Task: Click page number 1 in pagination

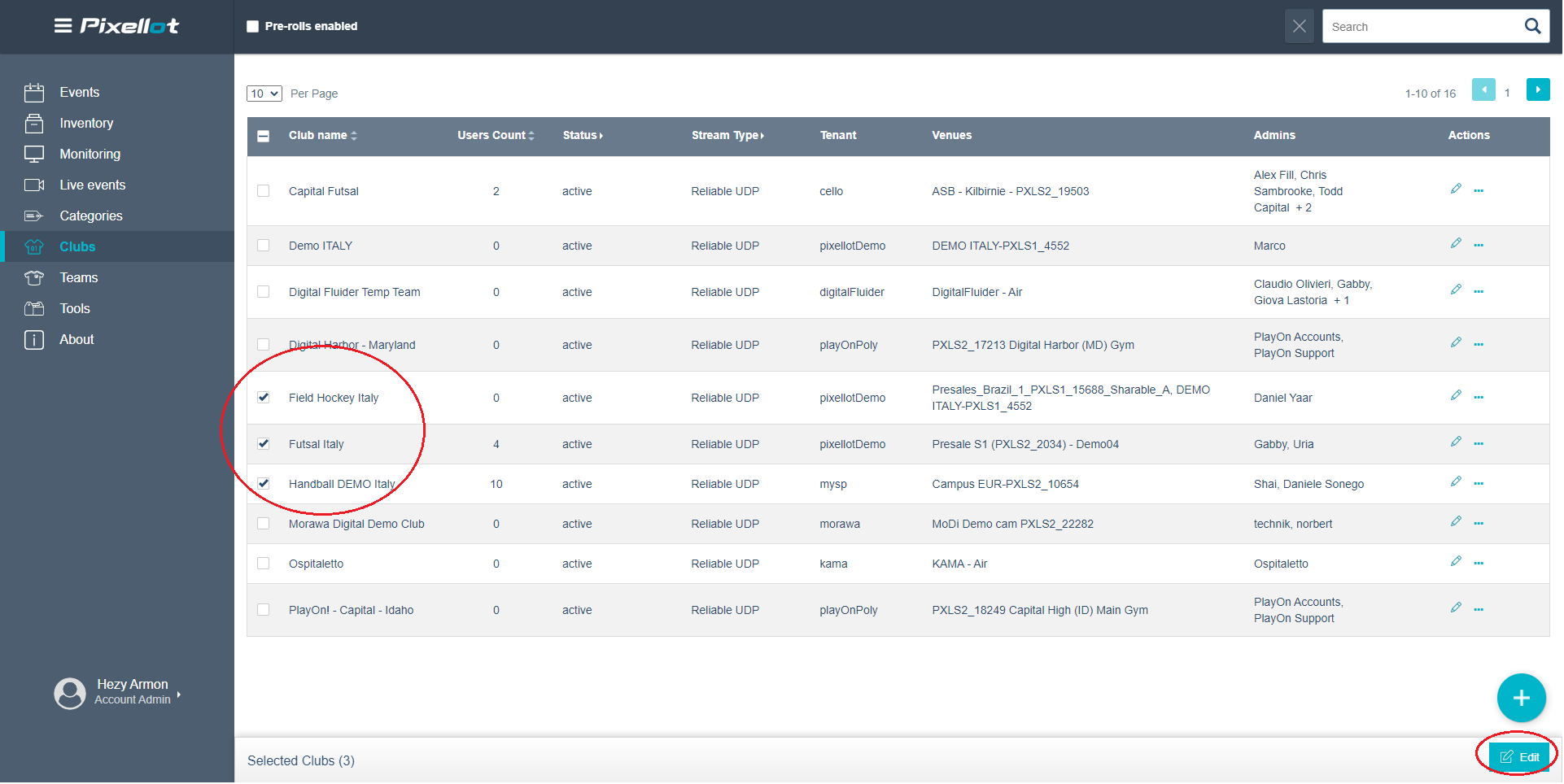Action: 1507,94
